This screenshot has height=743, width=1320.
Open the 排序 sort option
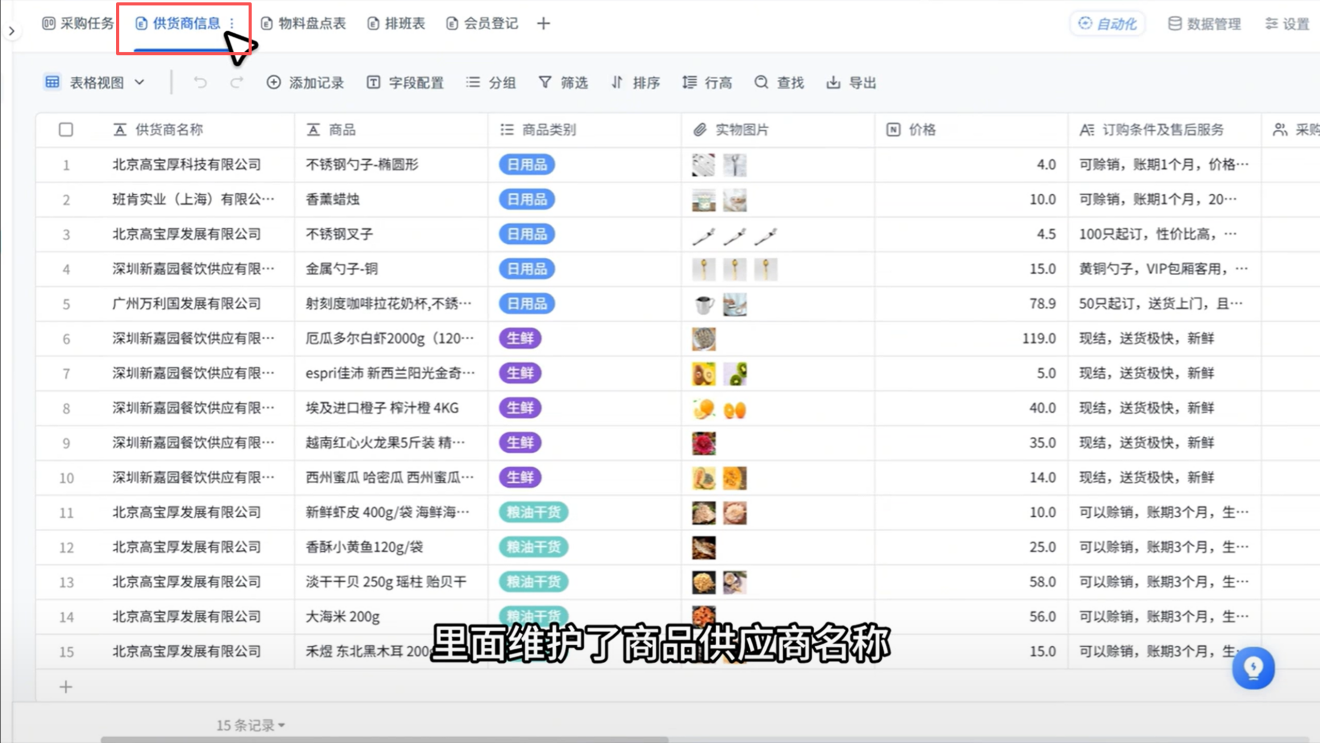635,82
